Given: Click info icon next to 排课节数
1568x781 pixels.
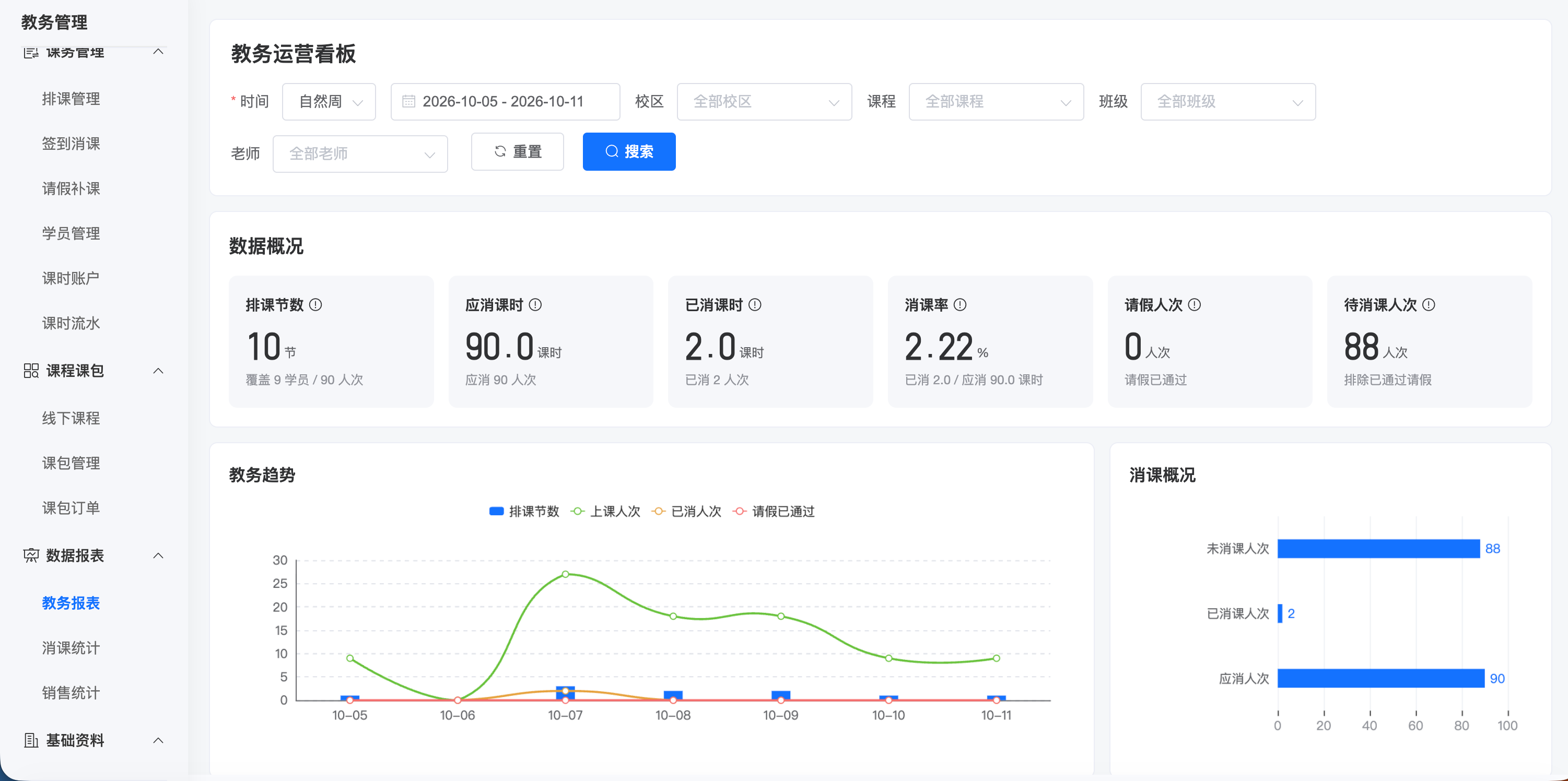Looking at the screenshot, I should click(x=315, y=305).
